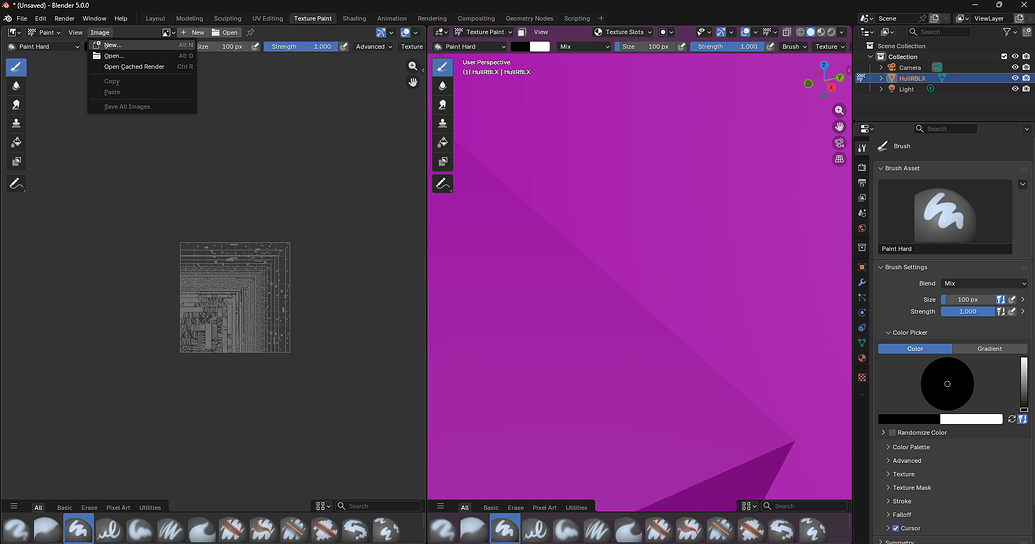
Task: Switch color picker to Gradient
Action: [989, 349]
